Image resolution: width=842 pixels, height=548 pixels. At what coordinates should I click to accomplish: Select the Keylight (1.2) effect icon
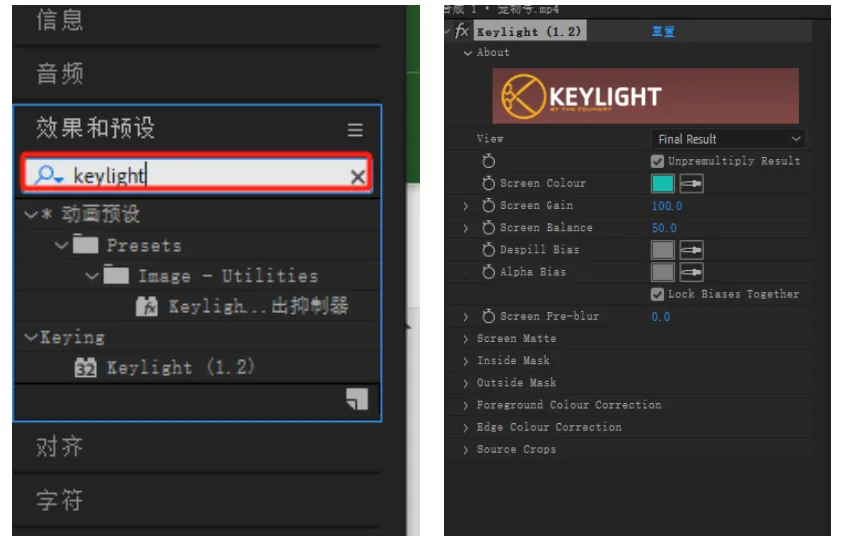(x=85, y=368)
